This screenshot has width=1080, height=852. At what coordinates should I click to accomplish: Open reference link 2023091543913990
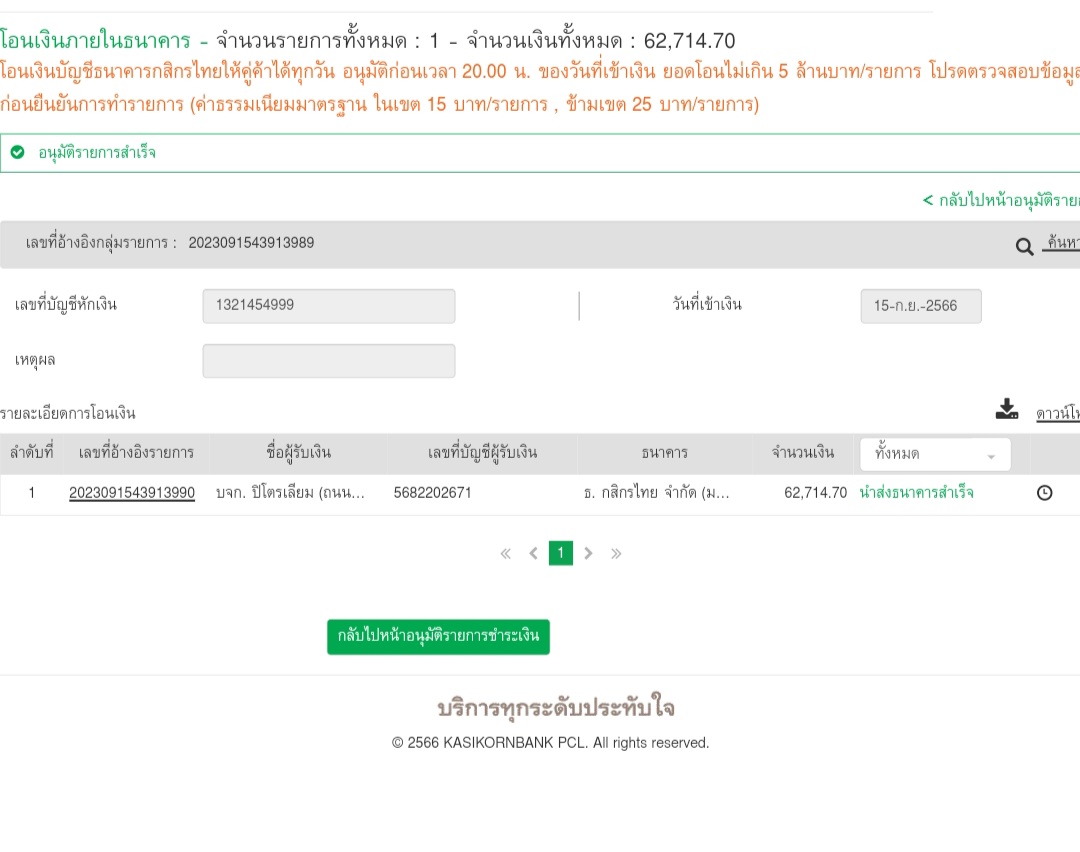tap(132, 493)
